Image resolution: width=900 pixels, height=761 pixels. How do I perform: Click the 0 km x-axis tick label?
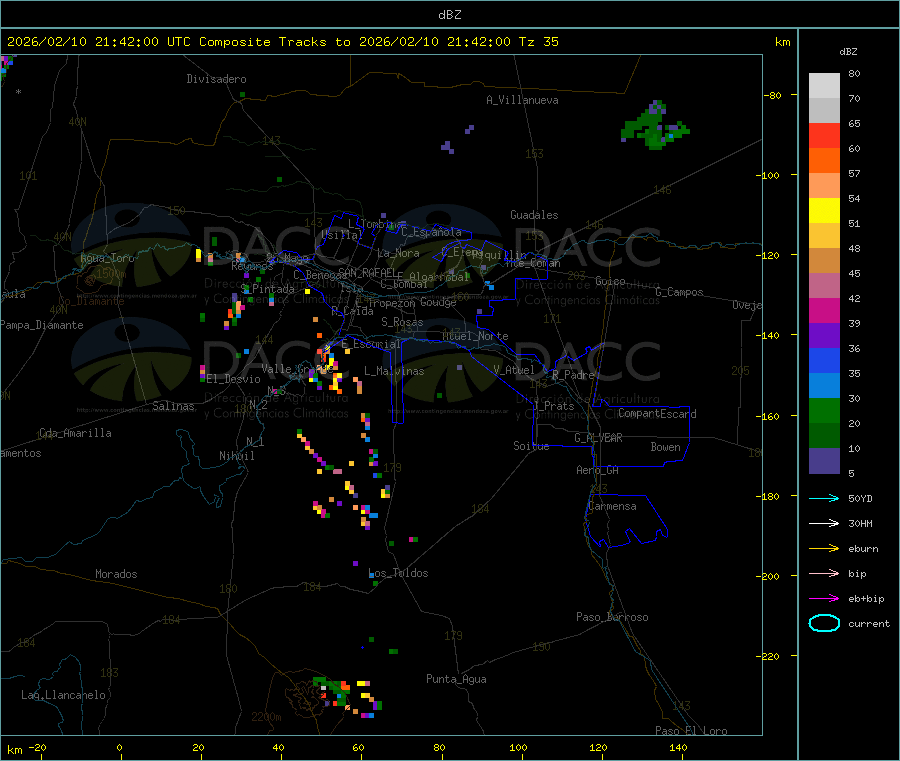(119, 747)
